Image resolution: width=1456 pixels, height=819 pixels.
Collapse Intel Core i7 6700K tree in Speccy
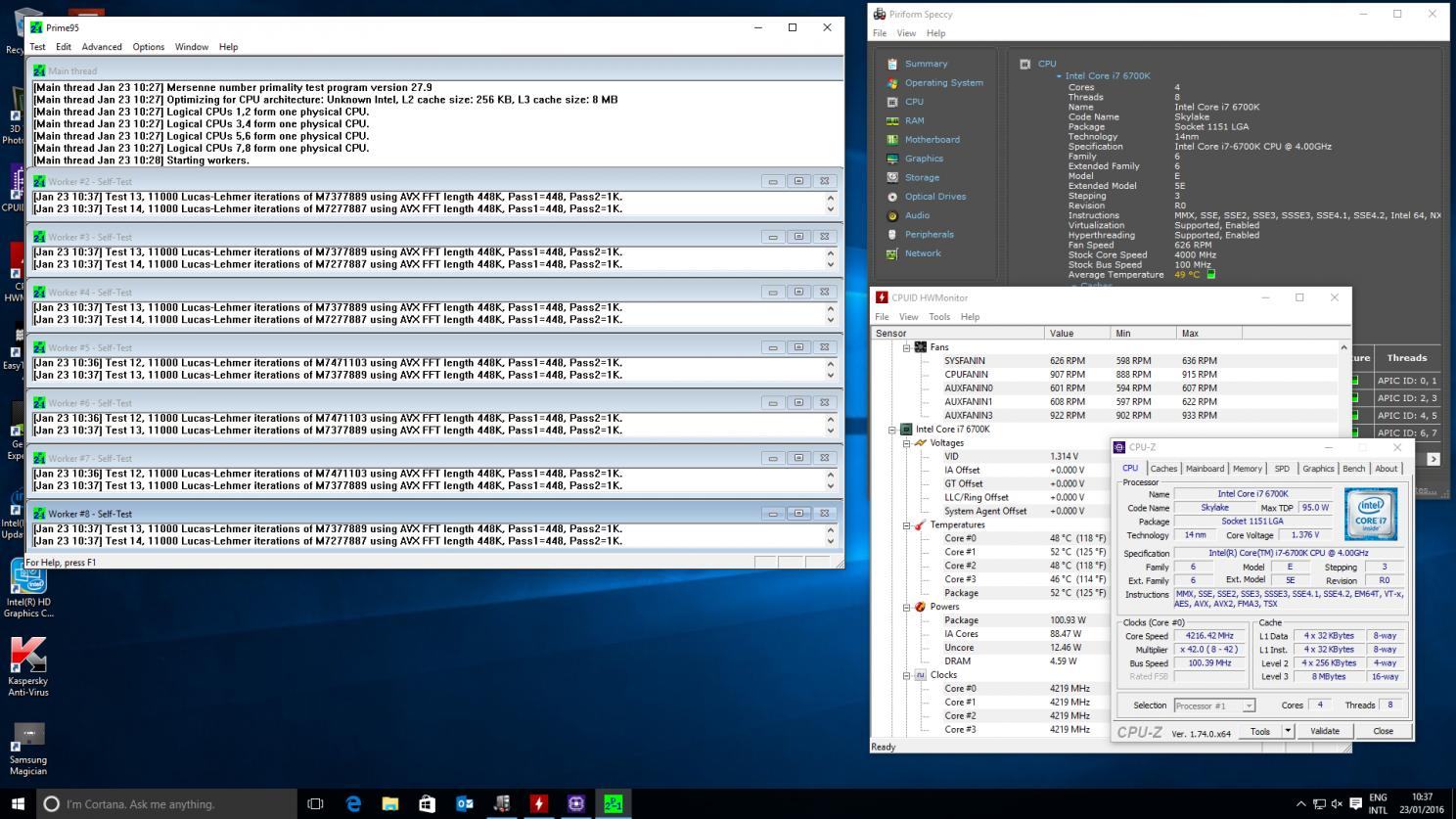1058,76
